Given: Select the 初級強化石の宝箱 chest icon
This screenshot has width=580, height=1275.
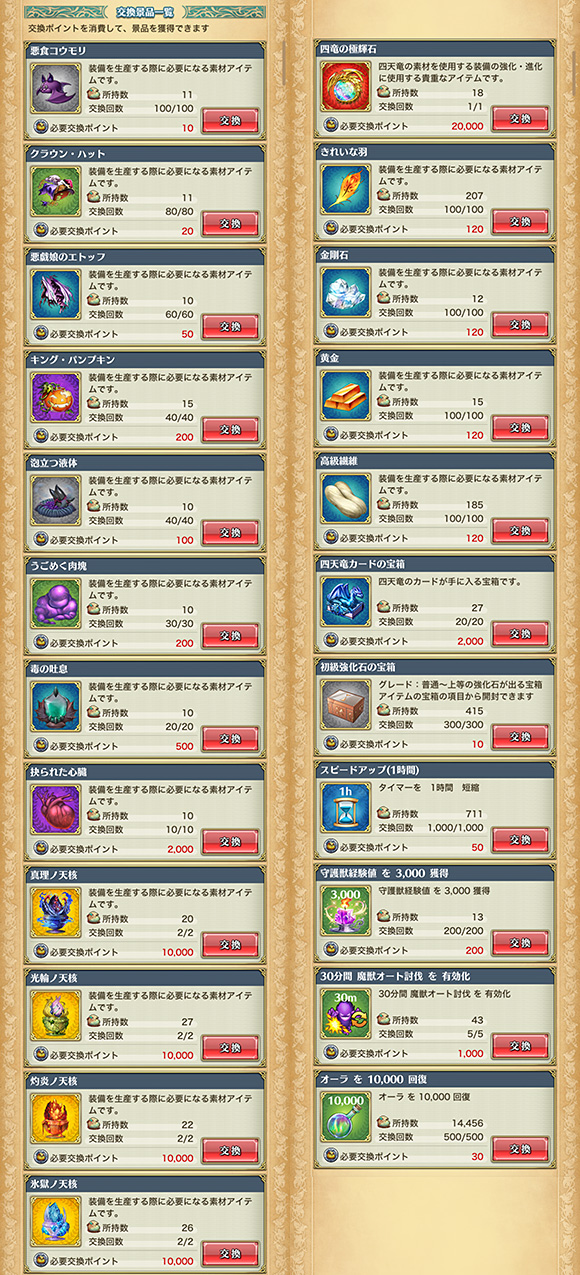Looking at the screenshot, I should tap(346, 703).
